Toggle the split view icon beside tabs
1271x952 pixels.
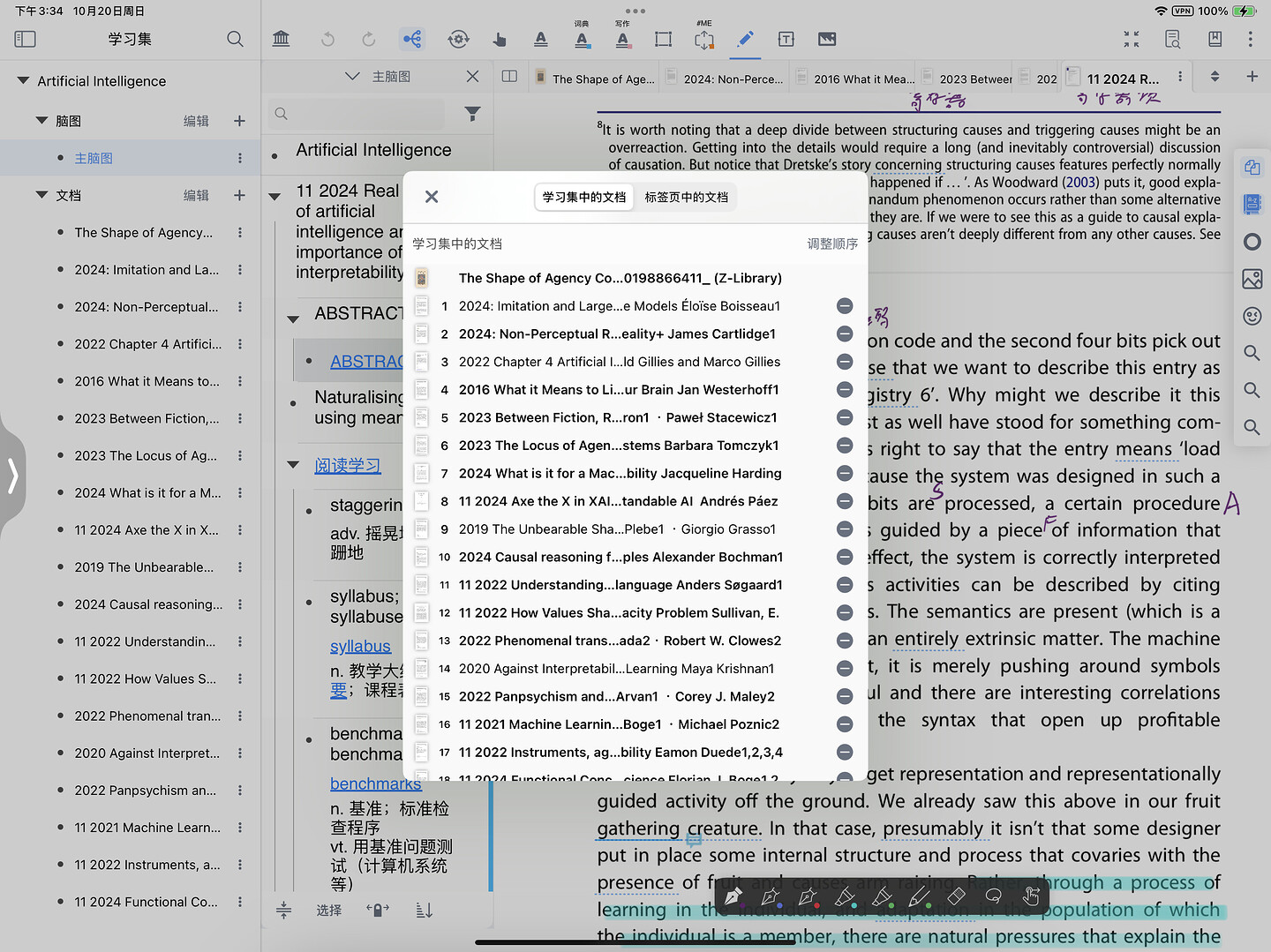(x=509, y=77)
